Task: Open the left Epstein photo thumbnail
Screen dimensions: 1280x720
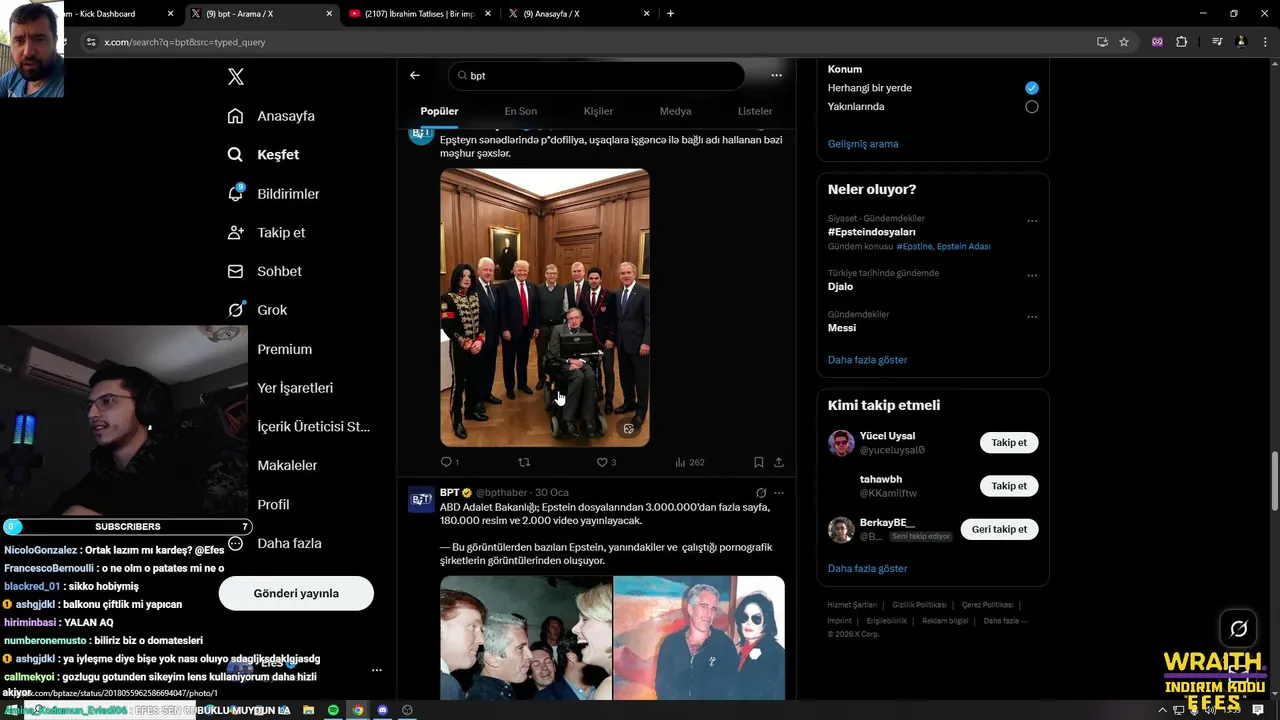Action: (526, 638)
